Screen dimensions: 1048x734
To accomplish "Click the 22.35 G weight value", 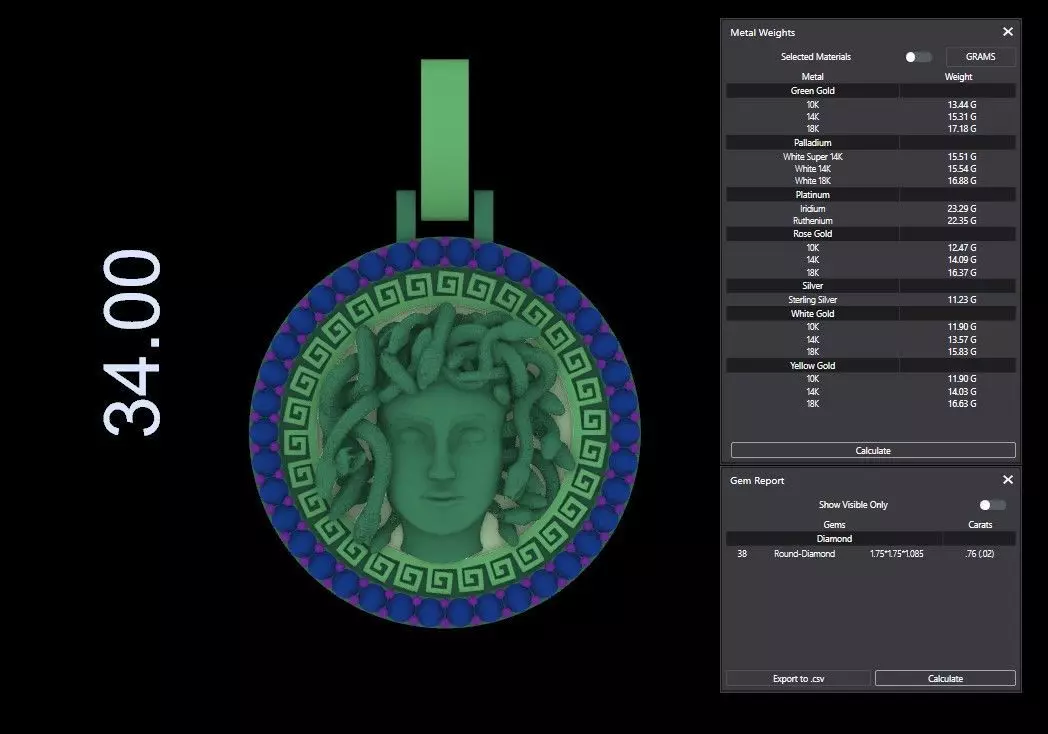I will click(x=962, y=221).
